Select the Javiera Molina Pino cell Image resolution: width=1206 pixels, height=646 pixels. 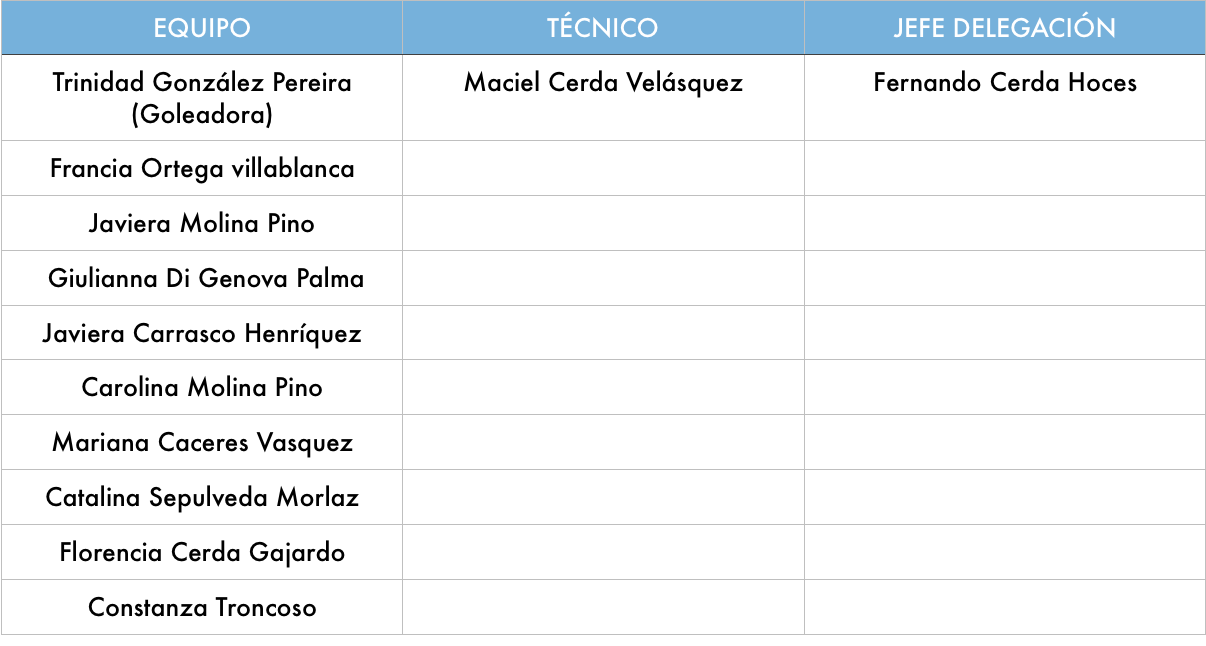point(202,223)
